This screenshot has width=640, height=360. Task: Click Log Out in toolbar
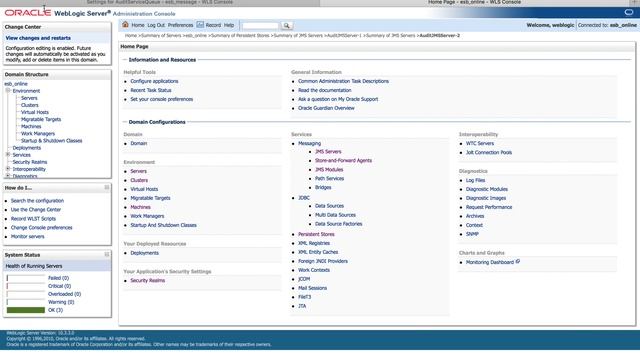(x=156, y=25)
